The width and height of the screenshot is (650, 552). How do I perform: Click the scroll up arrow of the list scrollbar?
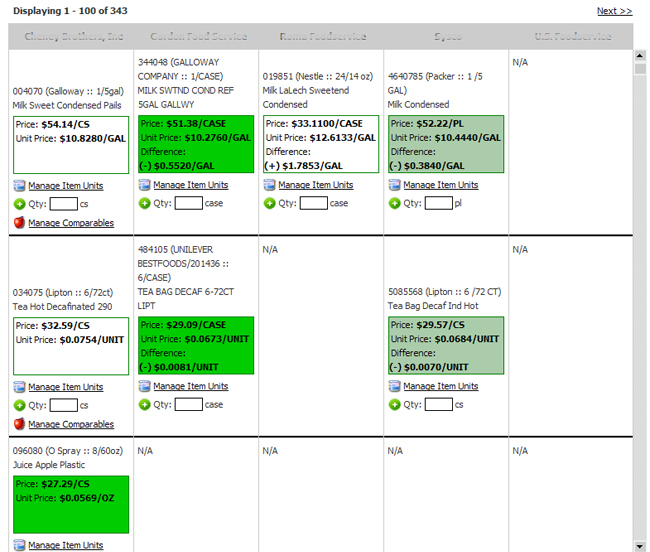tap(640, 56)
